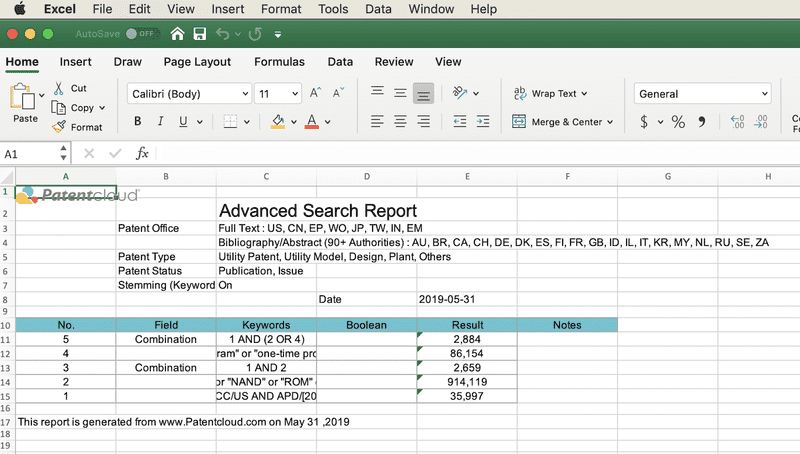Select row 10 header

click(6, 325)
